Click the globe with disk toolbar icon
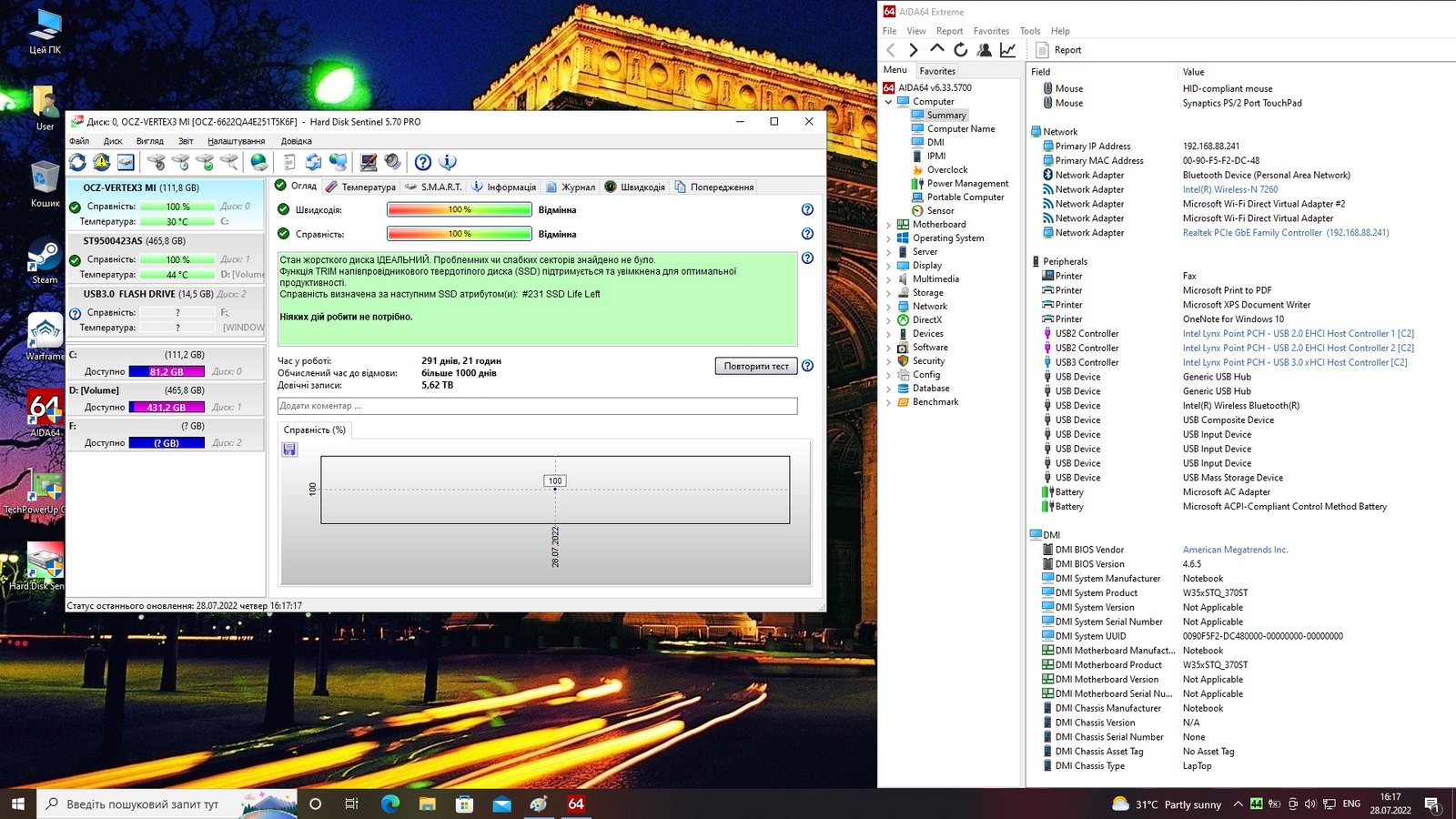 coord(259,162)
